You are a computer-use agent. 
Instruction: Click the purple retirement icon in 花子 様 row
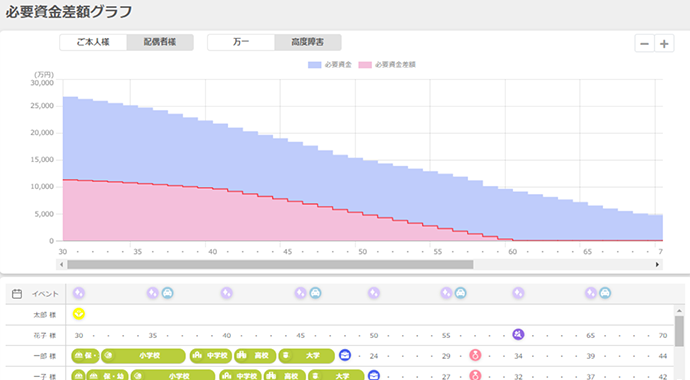coord(518,334)
